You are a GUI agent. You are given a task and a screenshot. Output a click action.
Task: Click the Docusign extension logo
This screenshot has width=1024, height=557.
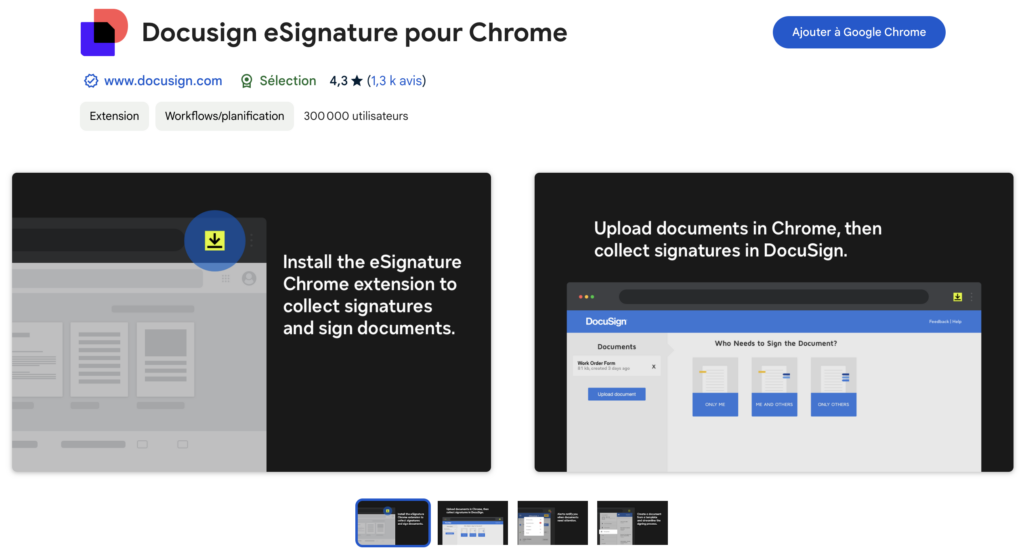[x=104, y=32]
